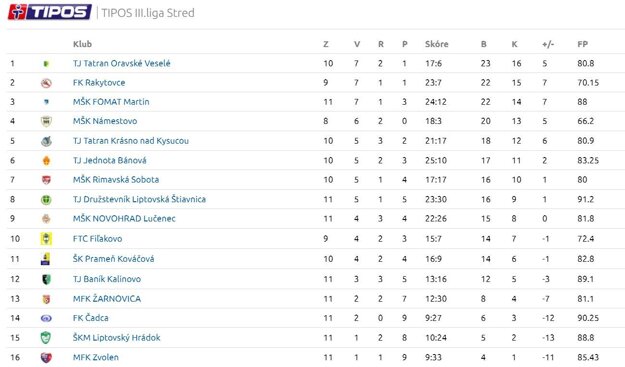Viewport: 625px width, 367px height.
Task: Click the FTC Fiľakovo yellow club crest
Action: 46,239
